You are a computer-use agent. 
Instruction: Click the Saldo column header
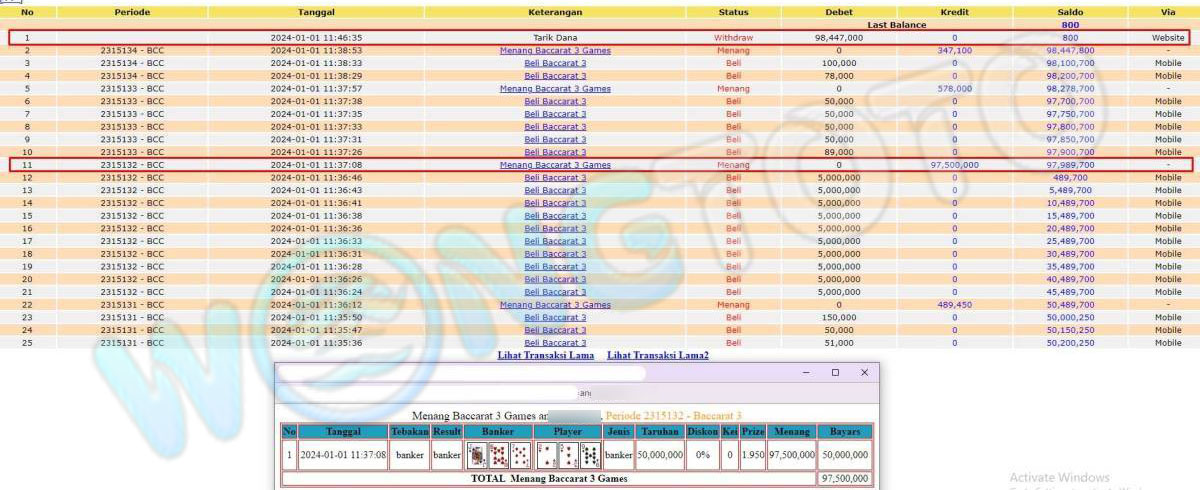pyautogui.click(x=1070, y=12)
